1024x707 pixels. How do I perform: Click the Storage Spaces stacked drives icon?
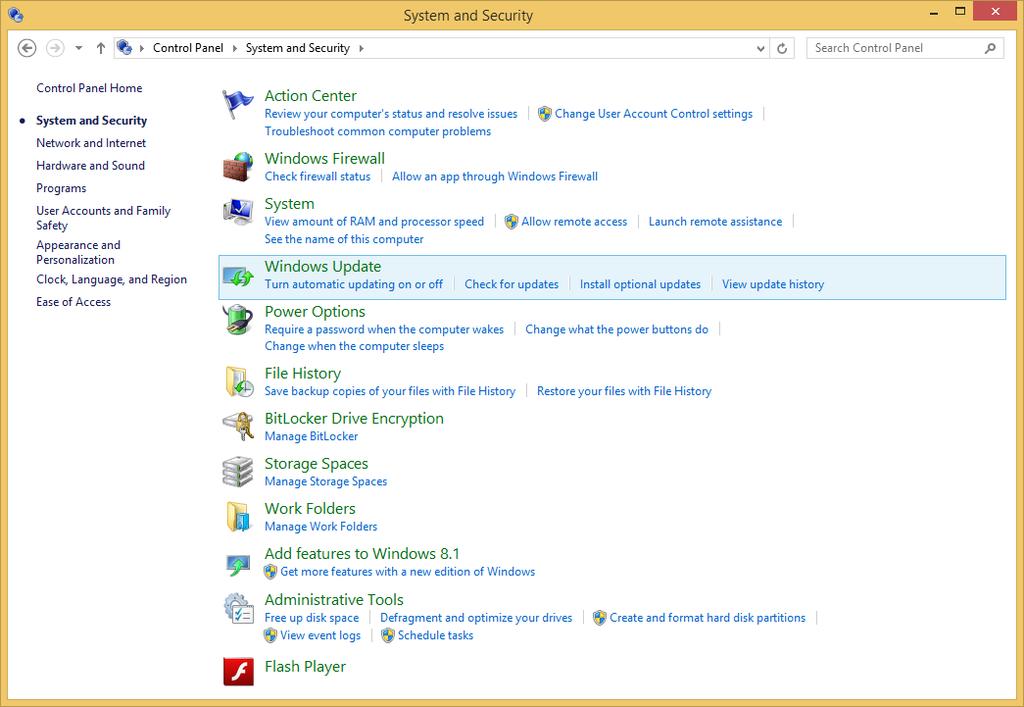[x=238, y=472]
